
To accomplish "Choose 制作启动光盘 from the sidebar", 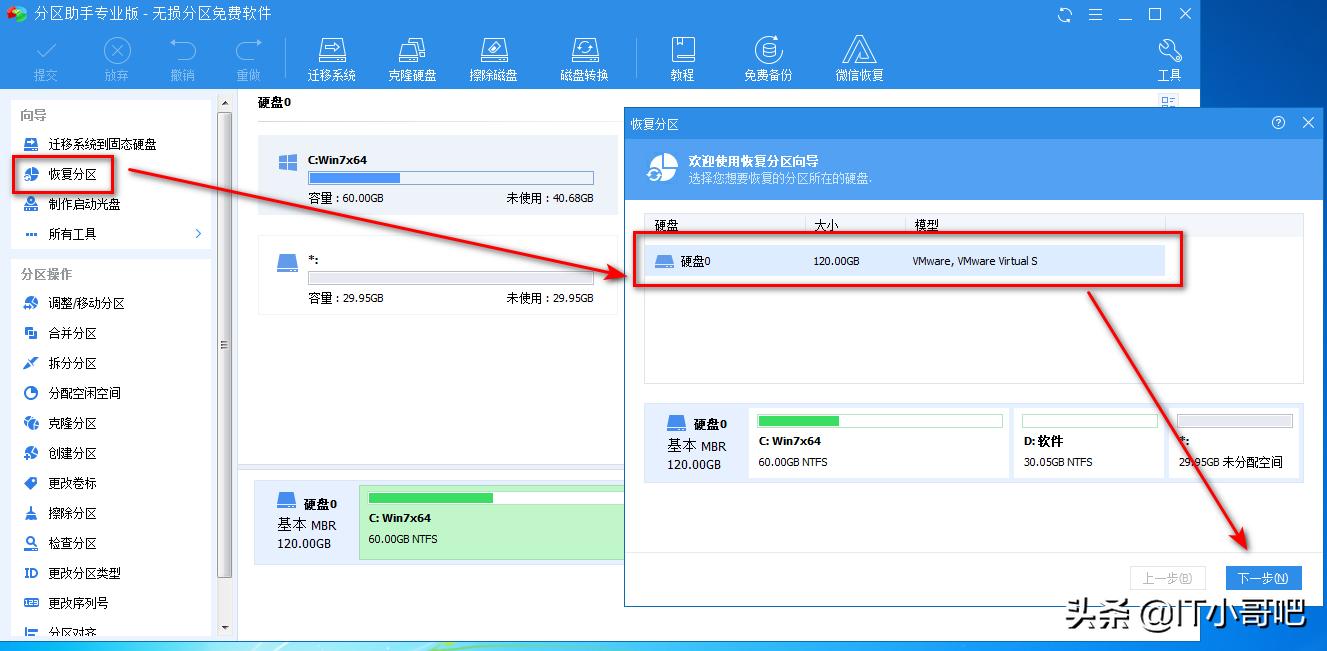I will 84,204.
